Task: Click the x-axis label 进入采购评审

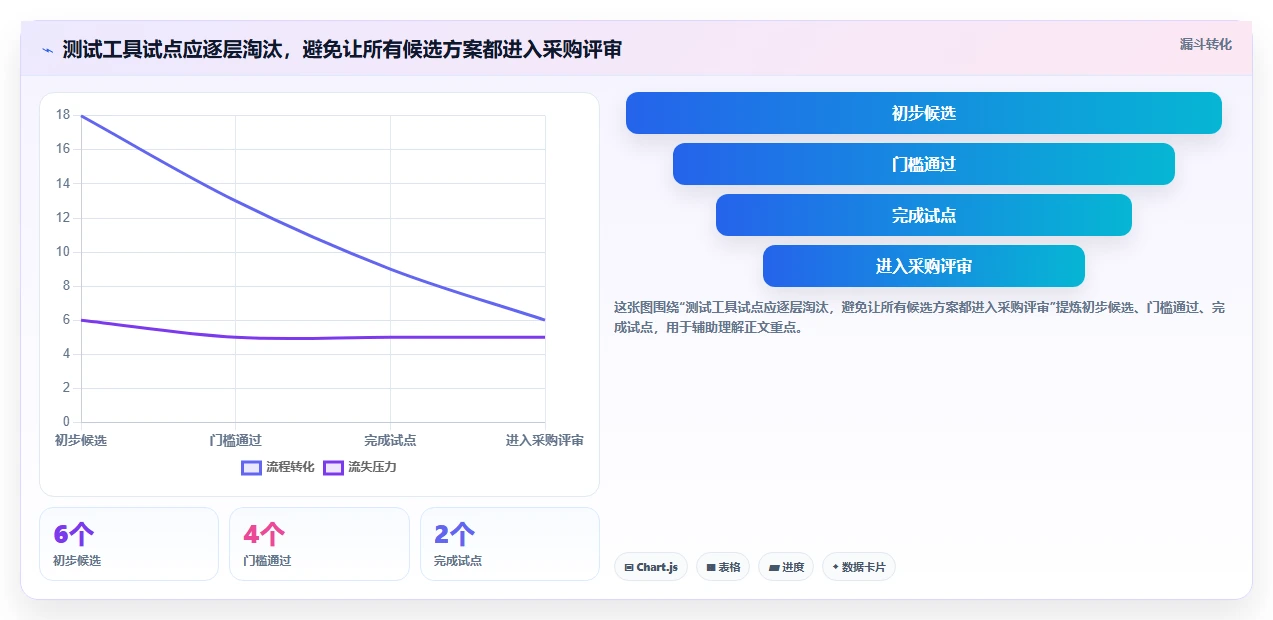Action: pos(545,440)
